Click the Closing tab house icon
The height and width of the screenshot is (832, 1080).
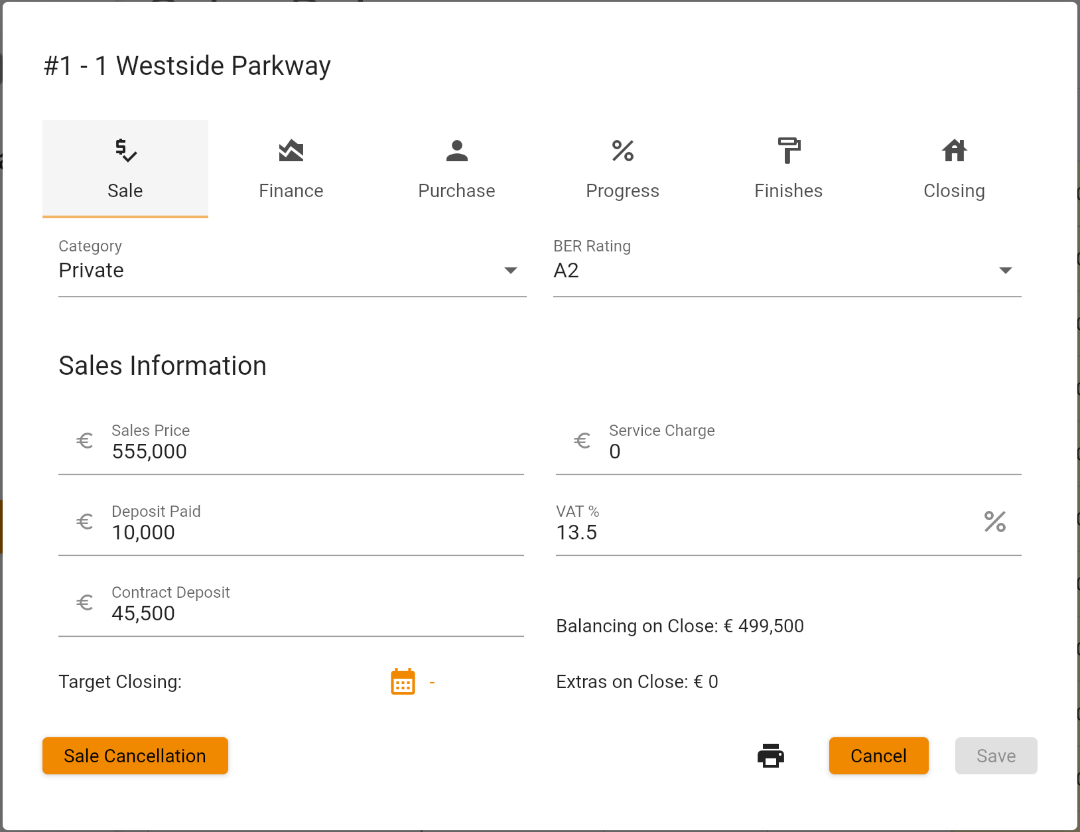tap(954, 151)
